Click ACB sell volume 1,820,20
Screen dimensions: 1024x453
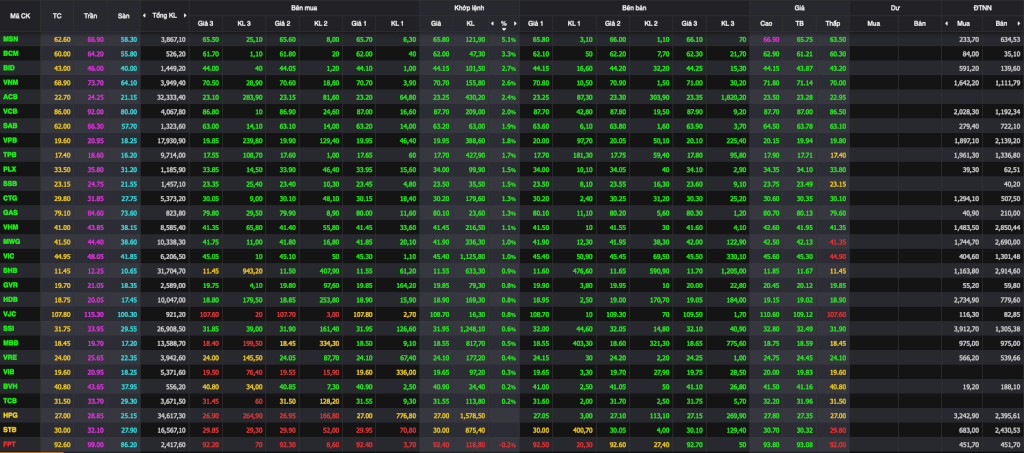click(734, 97)
